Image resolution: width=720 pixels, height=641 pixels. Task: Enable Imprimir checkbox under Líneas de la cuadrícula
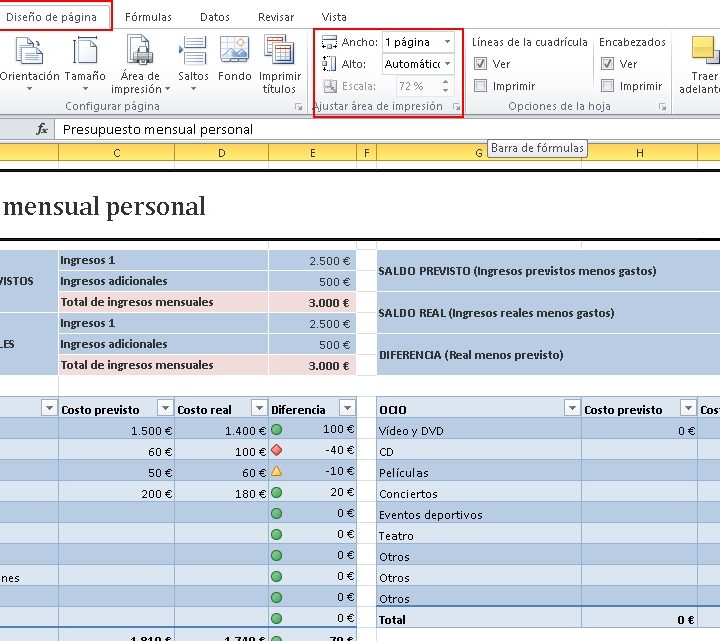point(481,86)
